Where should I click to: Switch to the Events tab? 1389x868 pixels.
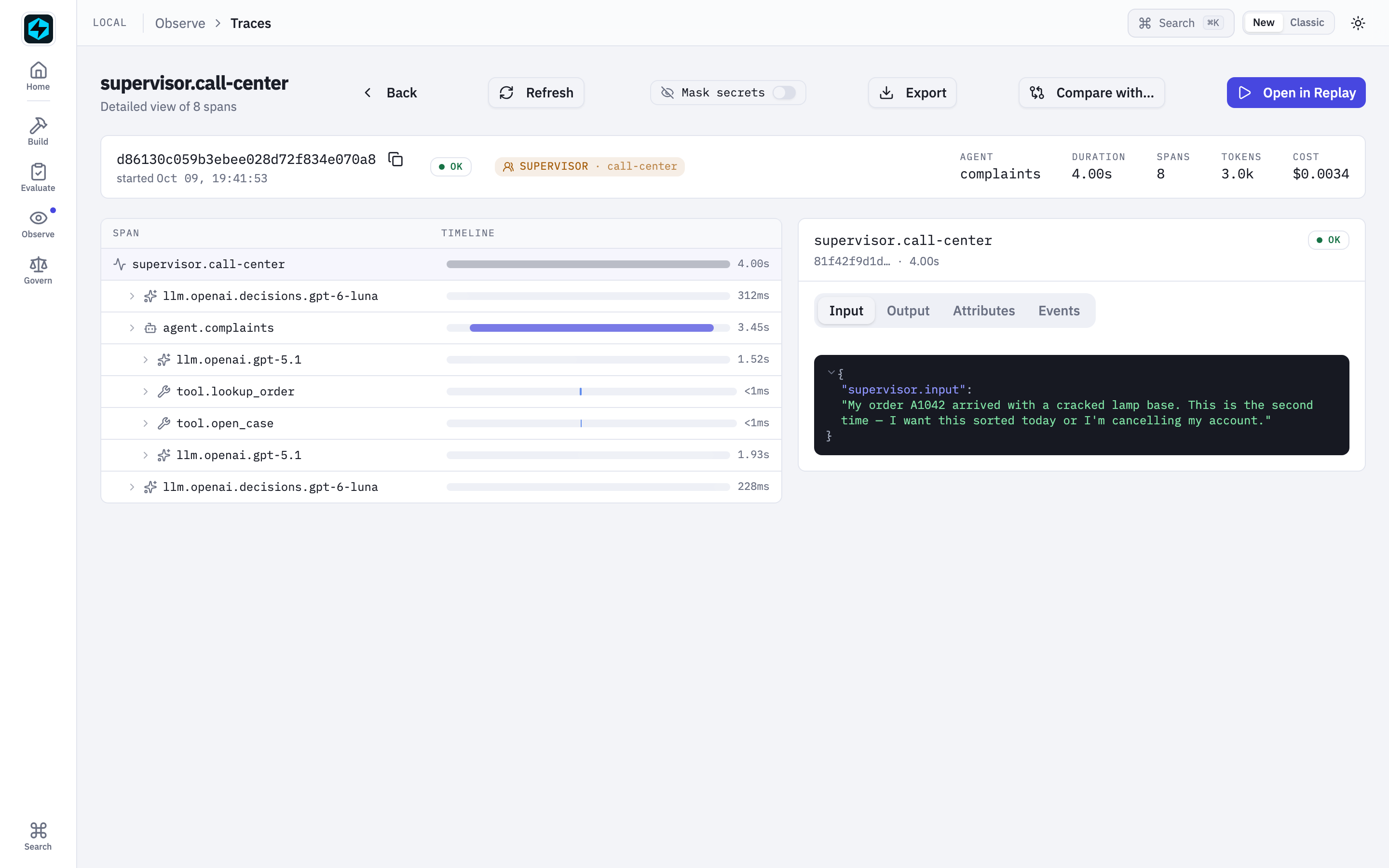(1059, 311)
